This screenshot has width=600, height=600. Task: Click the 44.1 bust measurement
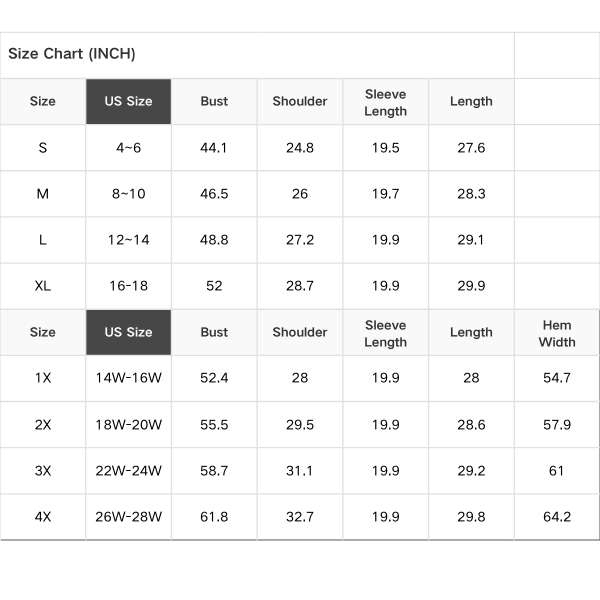[x=214, y=148]
